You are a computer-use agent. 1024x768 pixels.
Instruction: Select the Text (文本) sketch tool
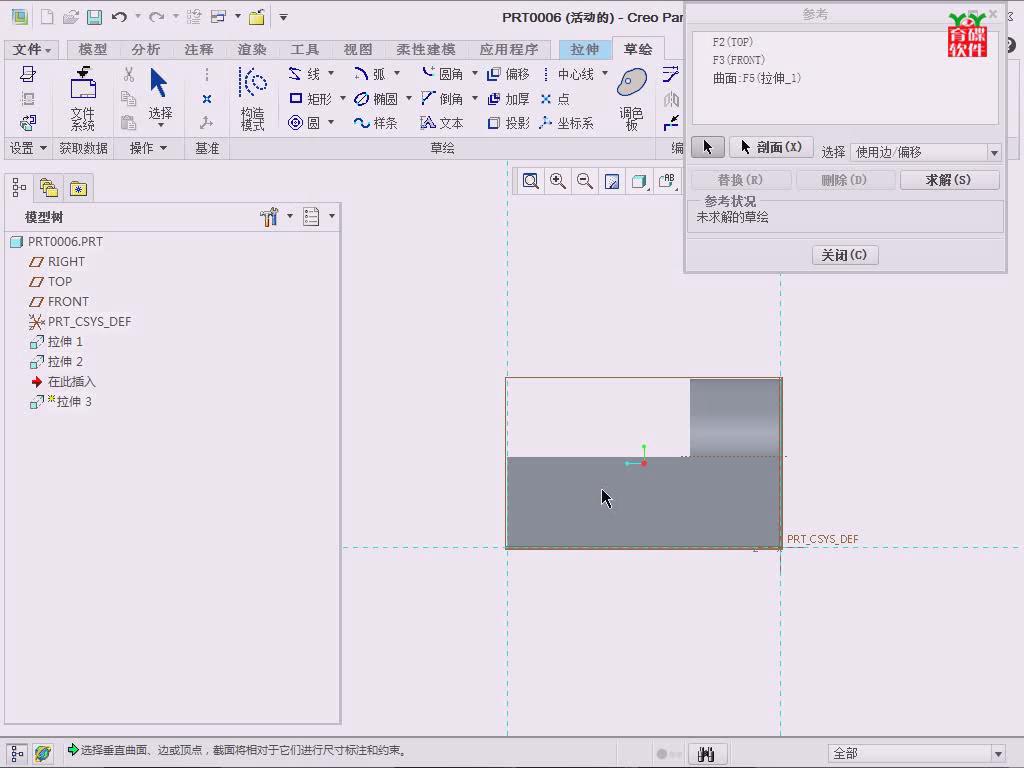coord(442,123)
